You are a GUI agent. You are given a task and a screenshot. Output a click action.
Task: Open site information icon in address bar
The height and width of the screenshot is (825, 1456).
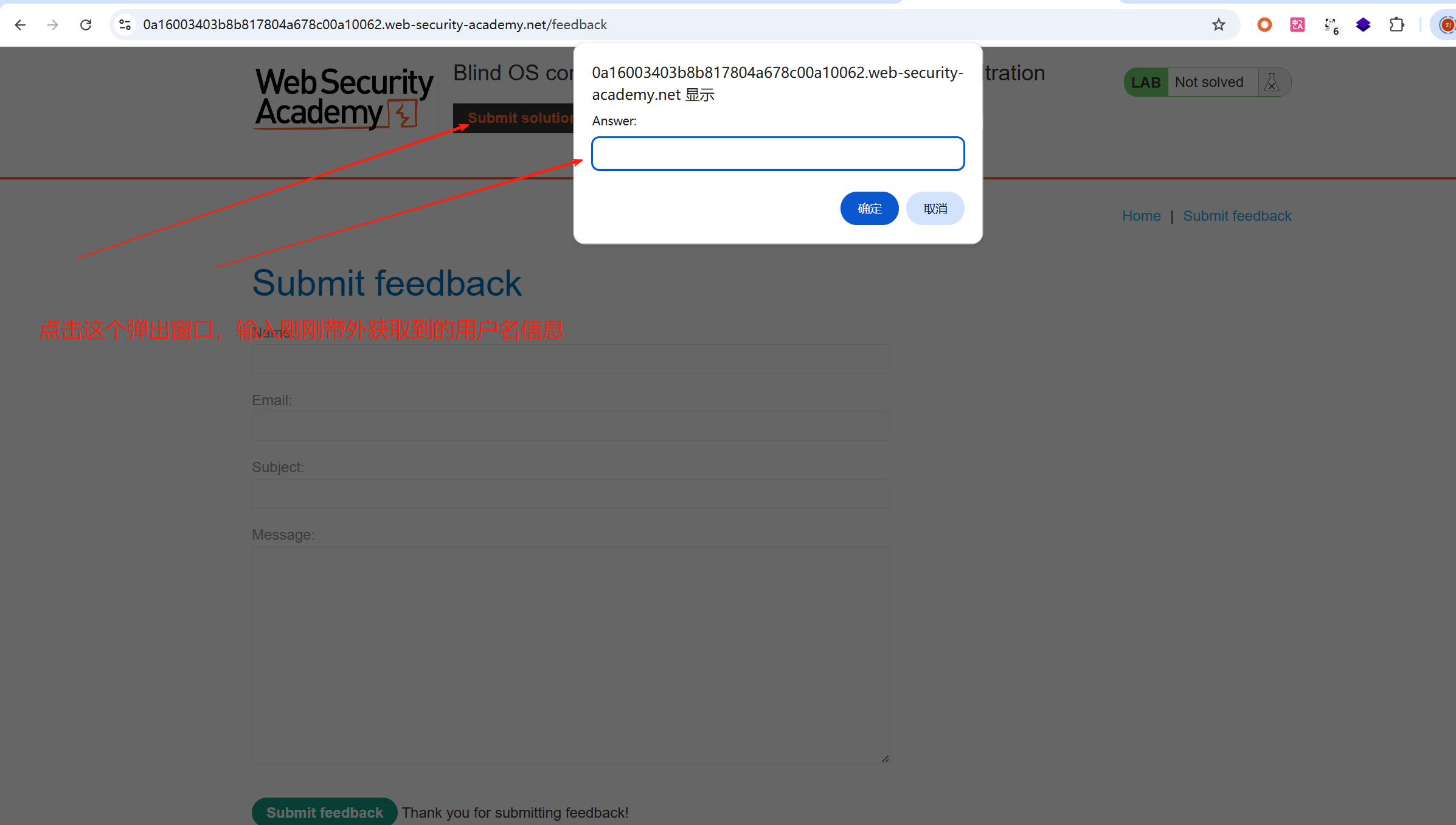tap(125, 25)
